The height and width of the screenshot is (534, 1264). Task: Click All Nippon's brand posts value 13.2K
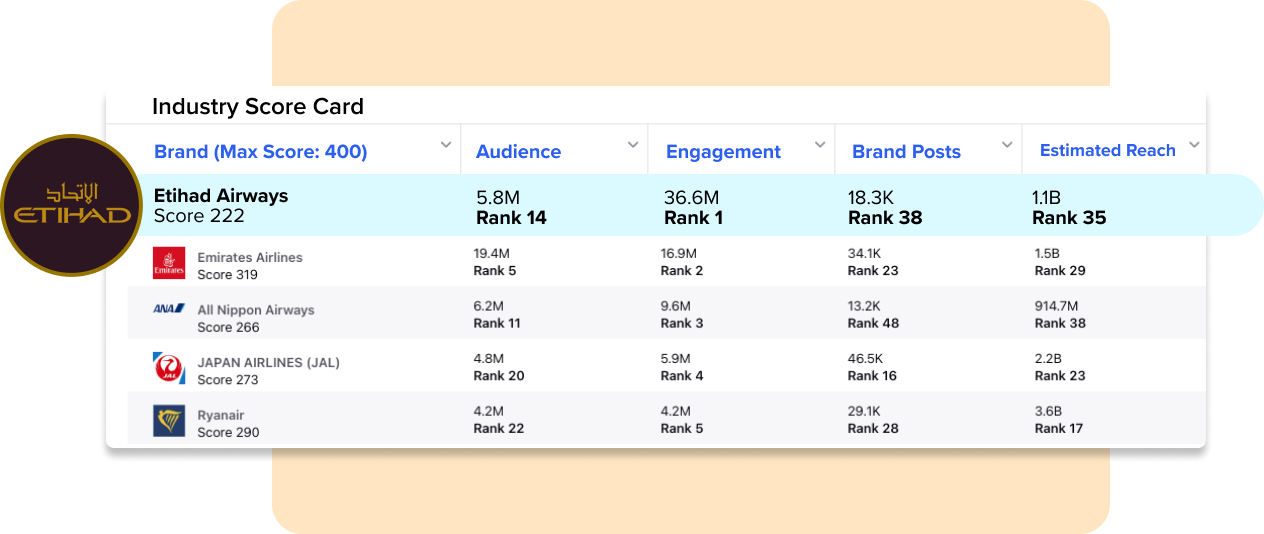click(865, 306)
